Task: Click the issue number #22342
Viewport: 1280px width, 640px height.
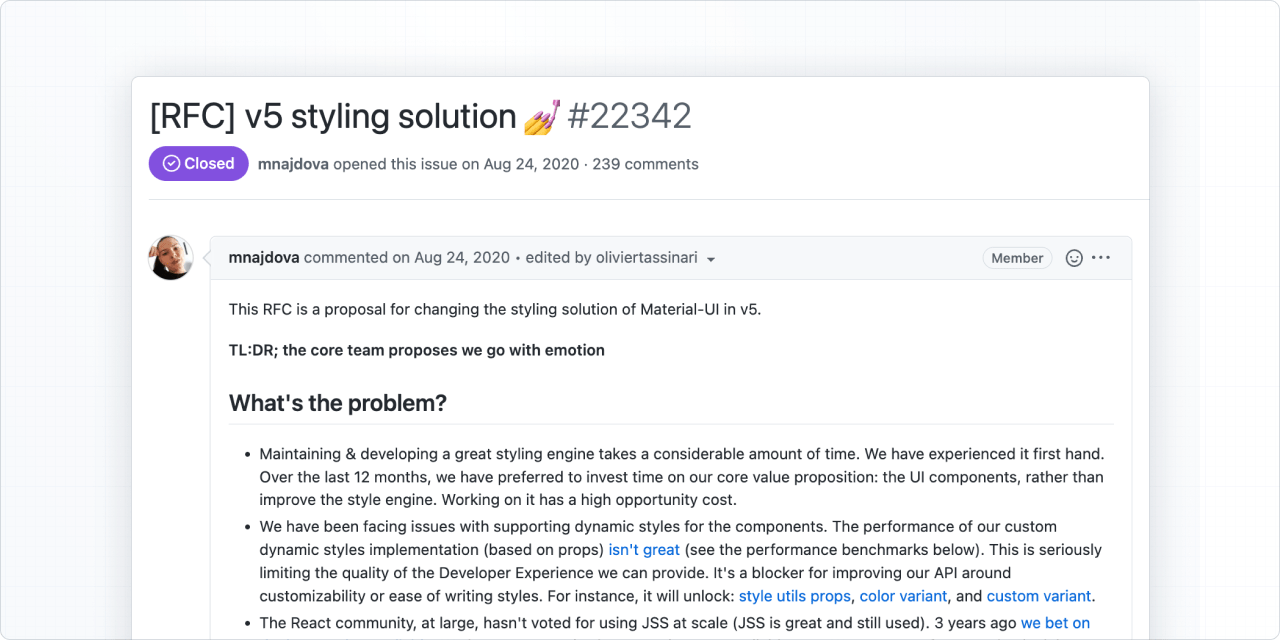Action: (x=631, y=116)
